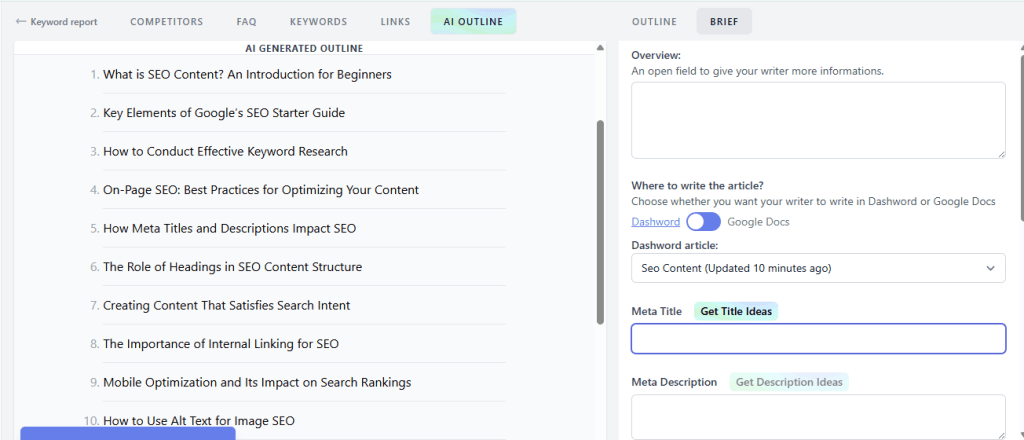
Task: Click the Meta Description text area
Action: (x=818, y=416)
